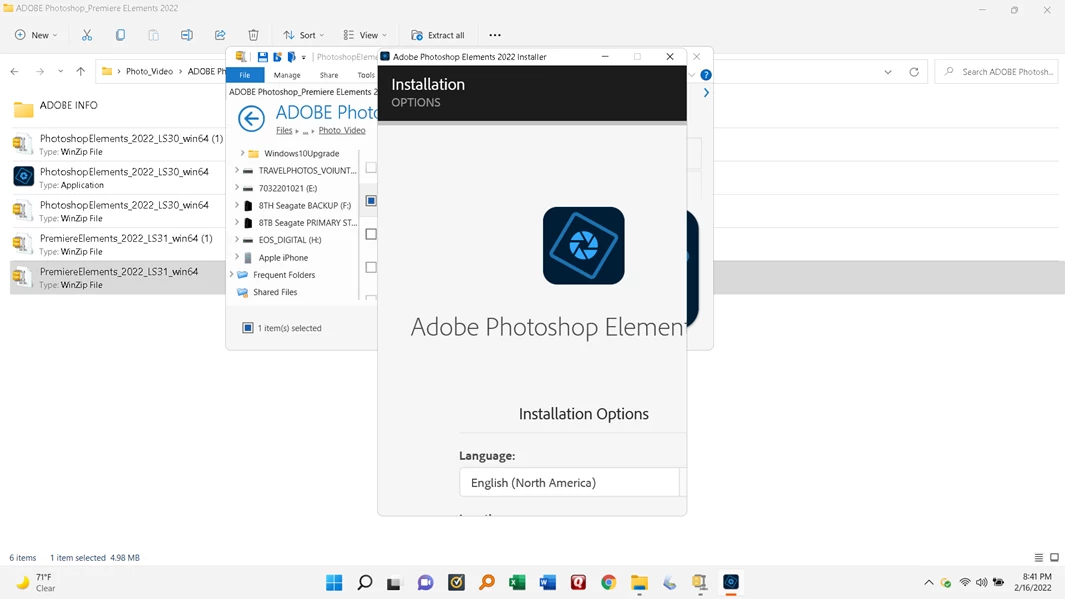
Task: Click Extract all in Explorer toolbar
Action: coord(438,35)
